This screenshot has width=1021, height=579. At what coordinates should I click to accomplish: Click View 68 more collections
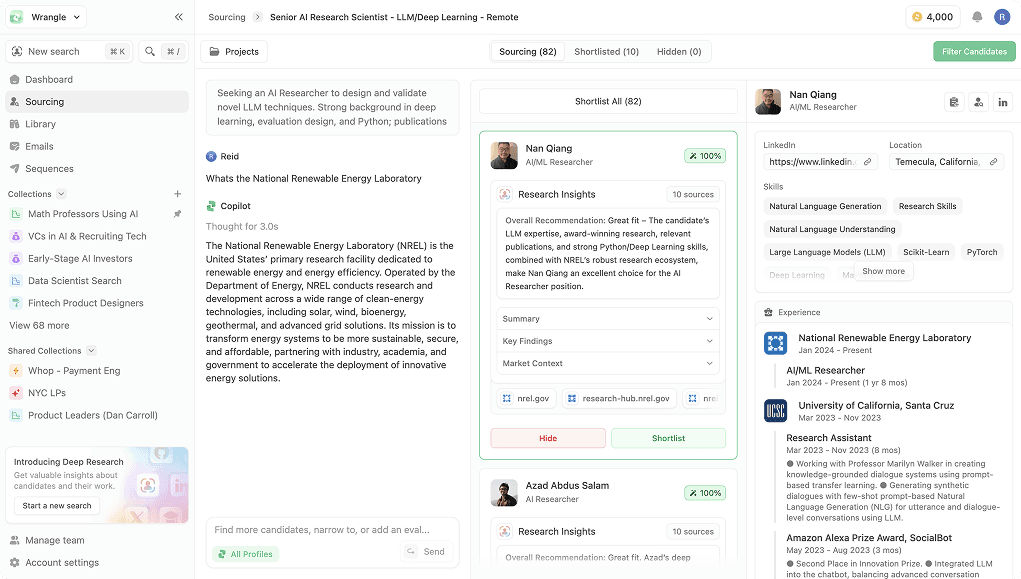(x=39, y=326)
